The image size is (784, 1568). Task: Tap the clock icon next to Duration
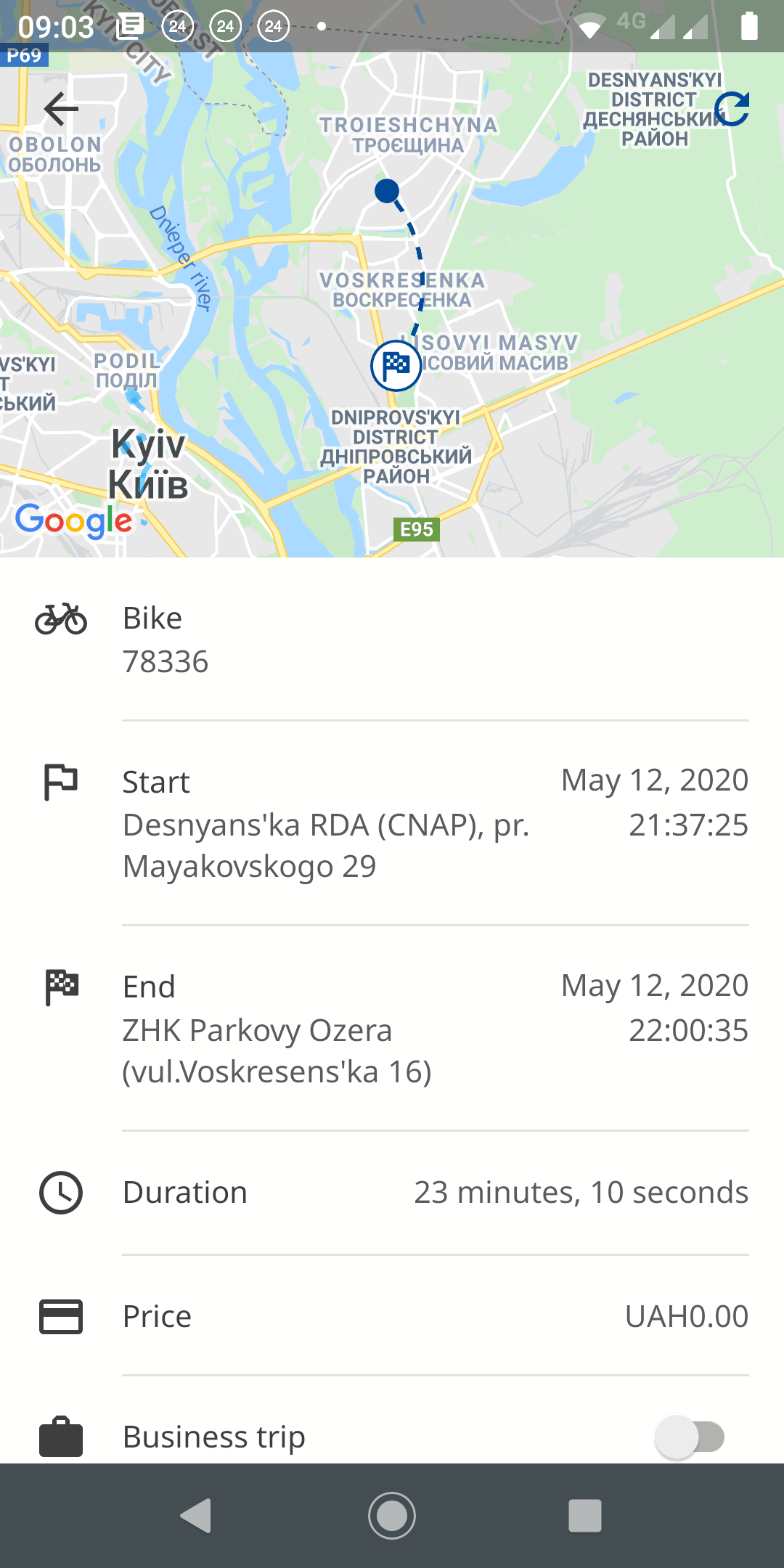point(61,1193)
